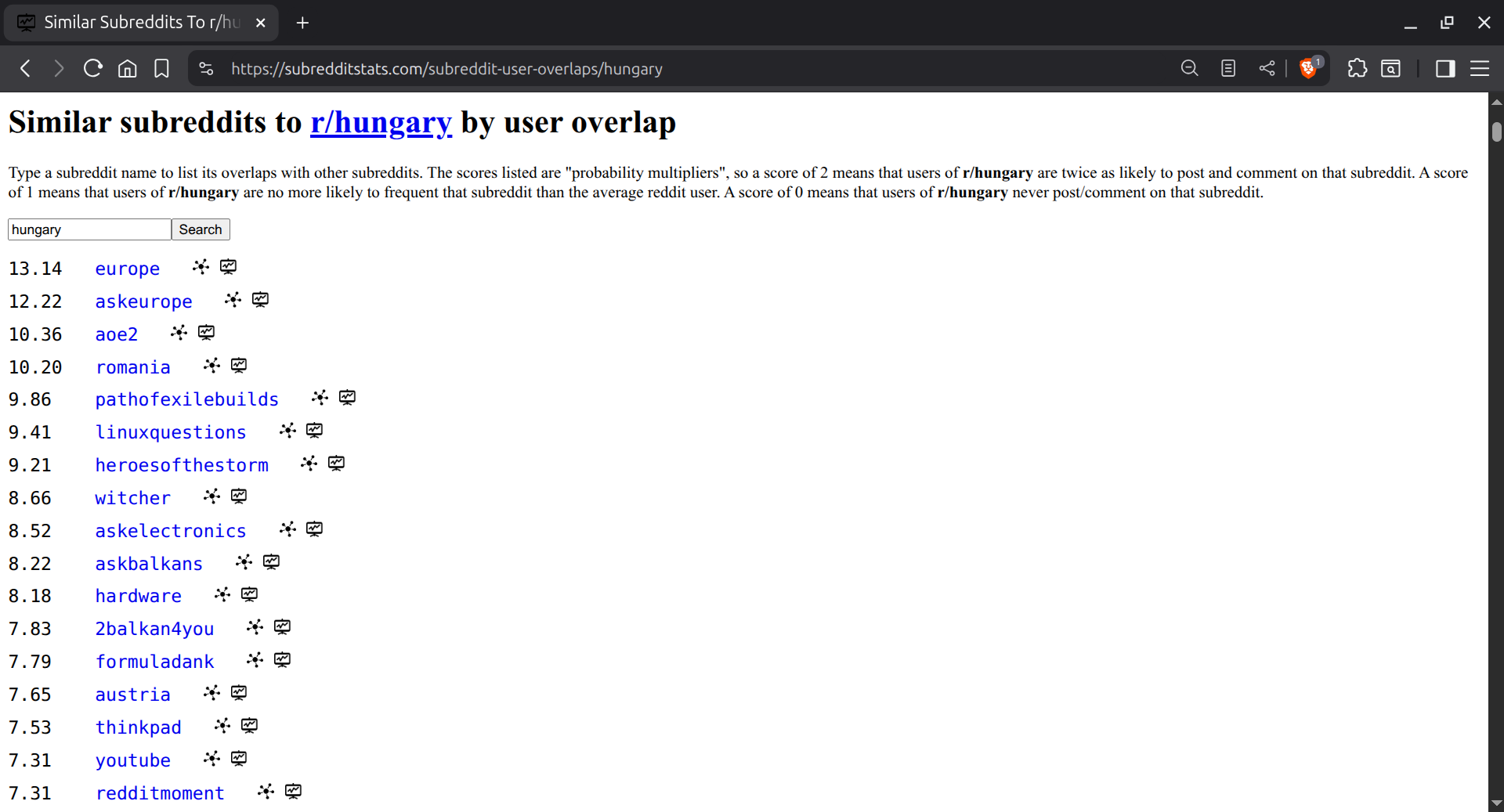
Task: Focus the subreddit name search field
Action: coord(89,229)
